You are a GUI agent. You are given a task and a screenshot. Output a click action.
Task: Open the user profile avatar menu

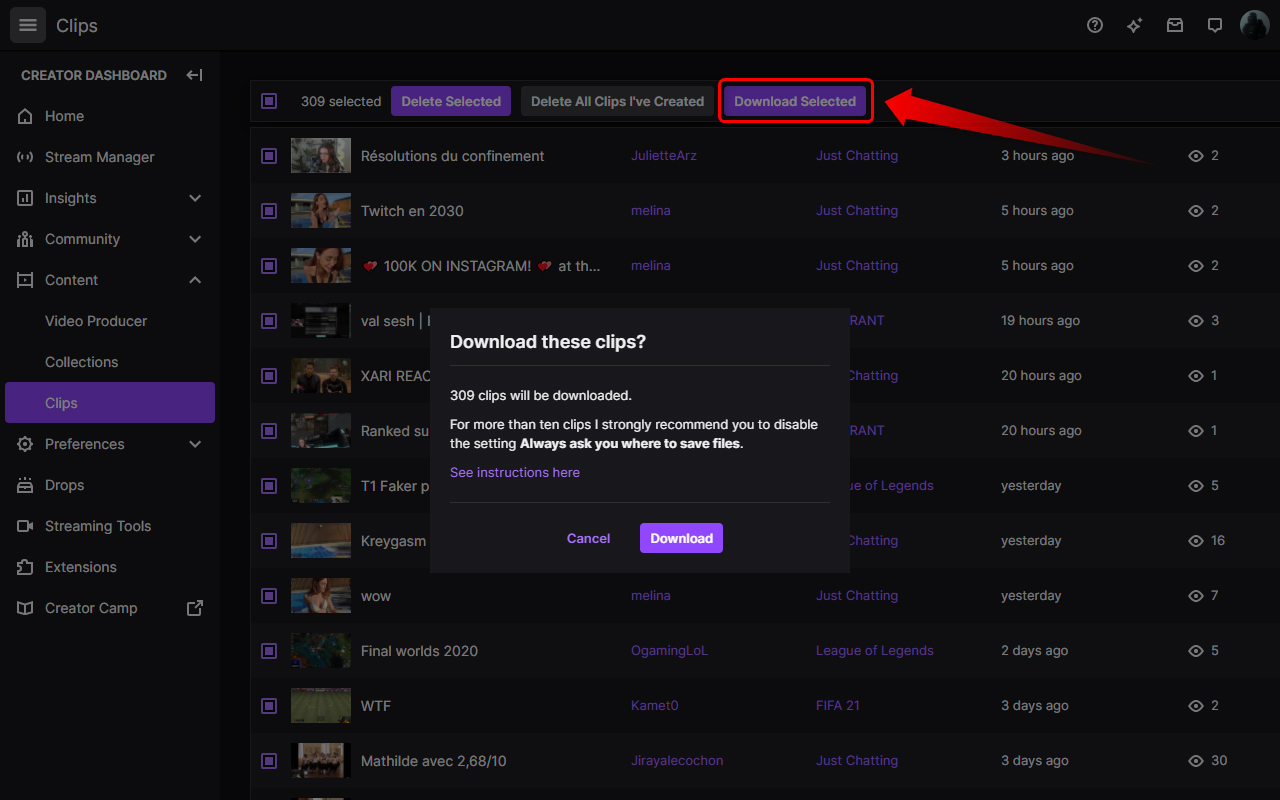coord(1255,26)
